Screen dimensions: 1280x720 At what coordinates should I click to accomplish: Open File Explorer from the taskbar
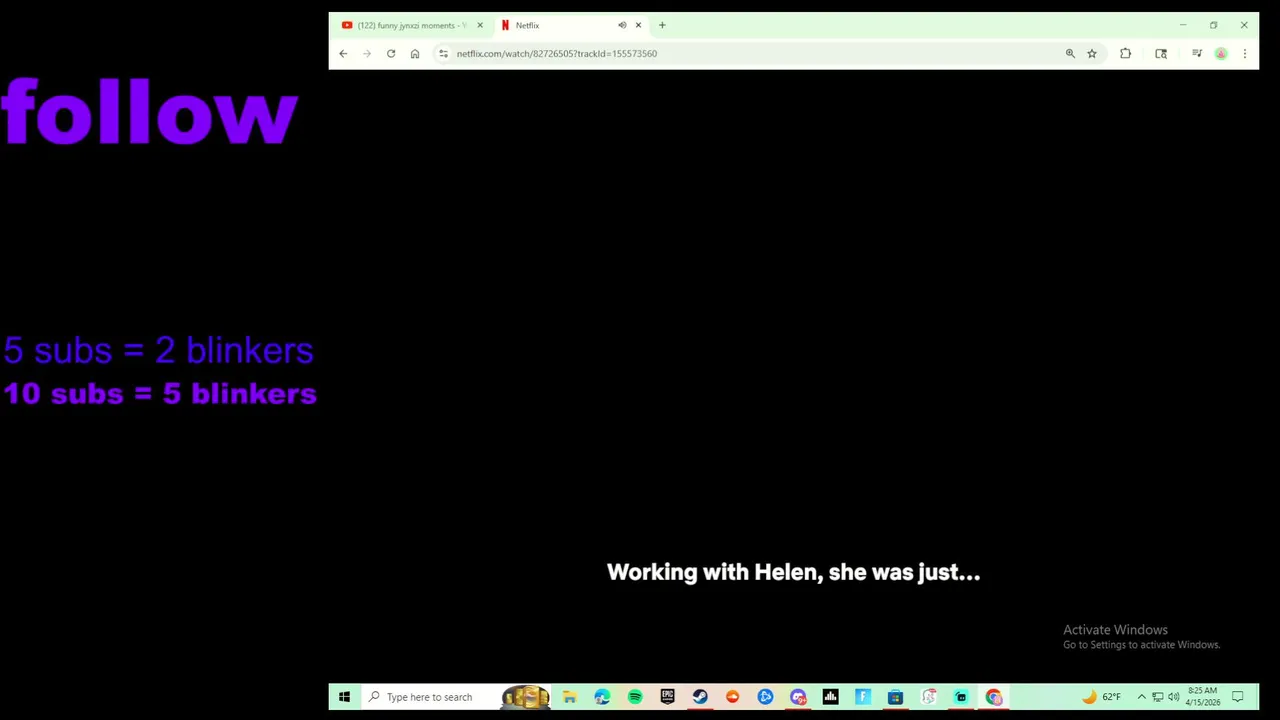click(569, 697)
